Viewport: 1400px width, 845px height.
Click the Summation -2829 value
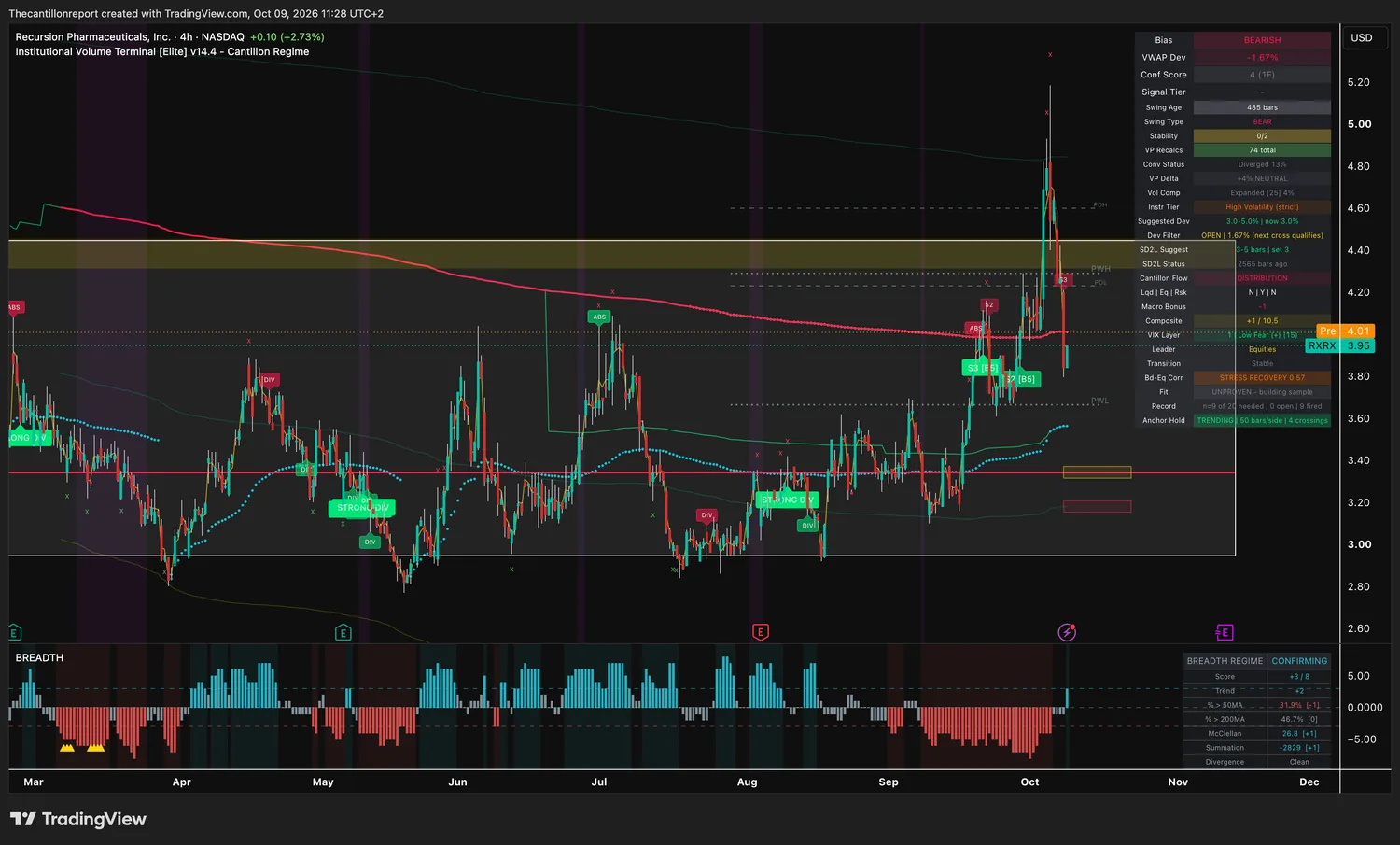[x=1299, y=748]
